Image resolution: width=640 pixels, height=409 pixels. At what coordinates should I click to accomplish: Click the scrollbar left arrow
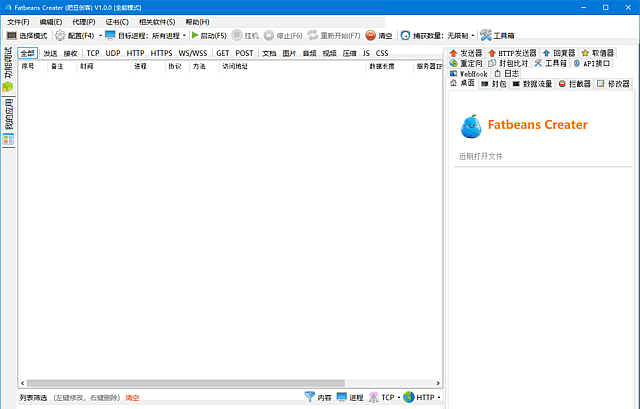[x=22, y=383]
